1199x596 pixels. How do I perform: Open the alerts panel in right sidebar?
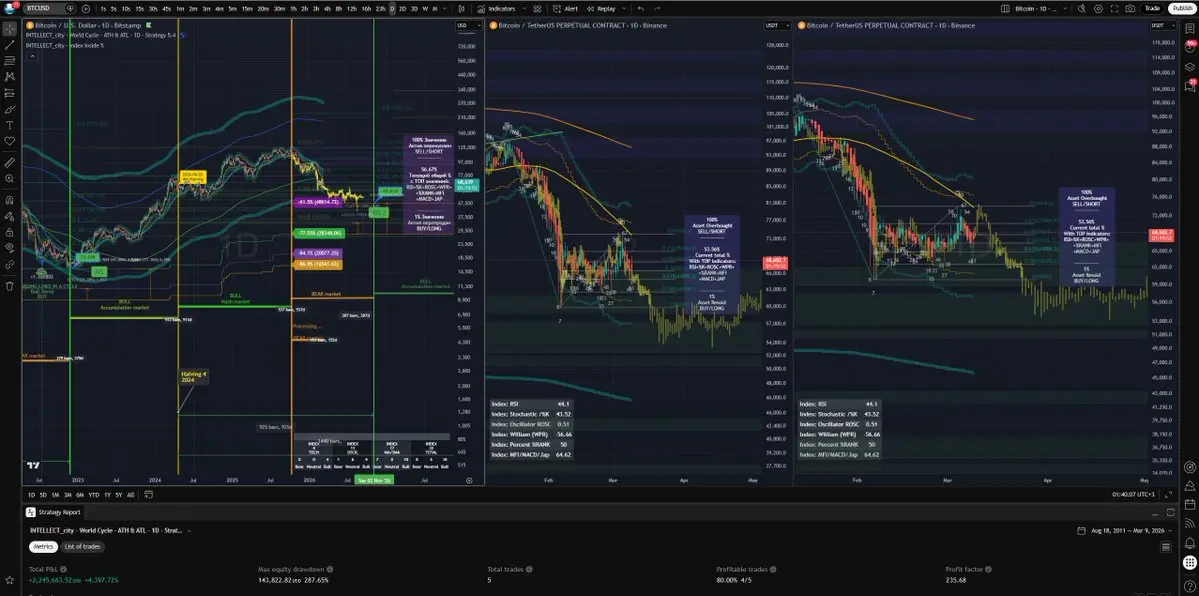[1190, 48]
